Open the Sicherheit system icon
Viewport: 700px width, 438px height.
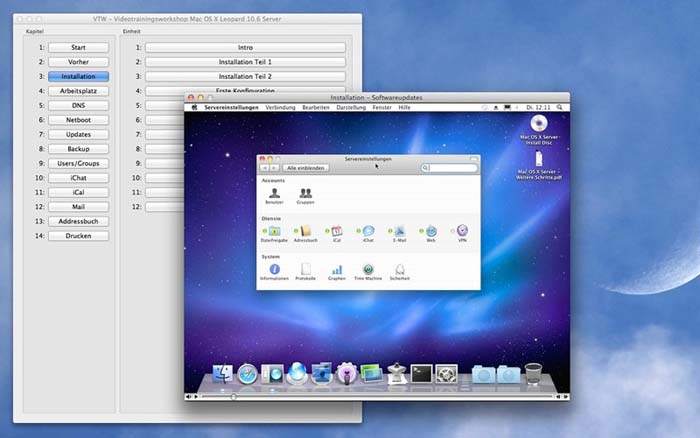pyautogui.click(x=400, y=271)
